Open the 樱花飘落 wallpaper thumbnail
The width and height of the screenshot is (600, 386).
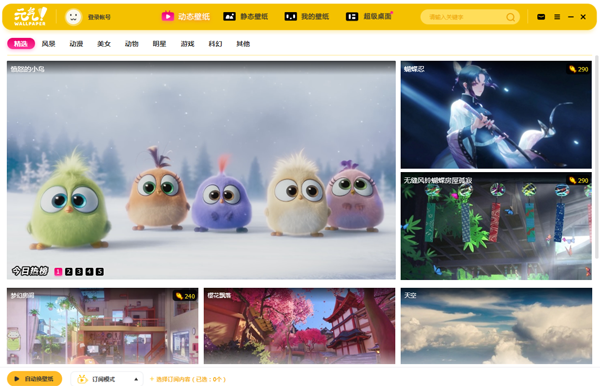pos(299,326)
